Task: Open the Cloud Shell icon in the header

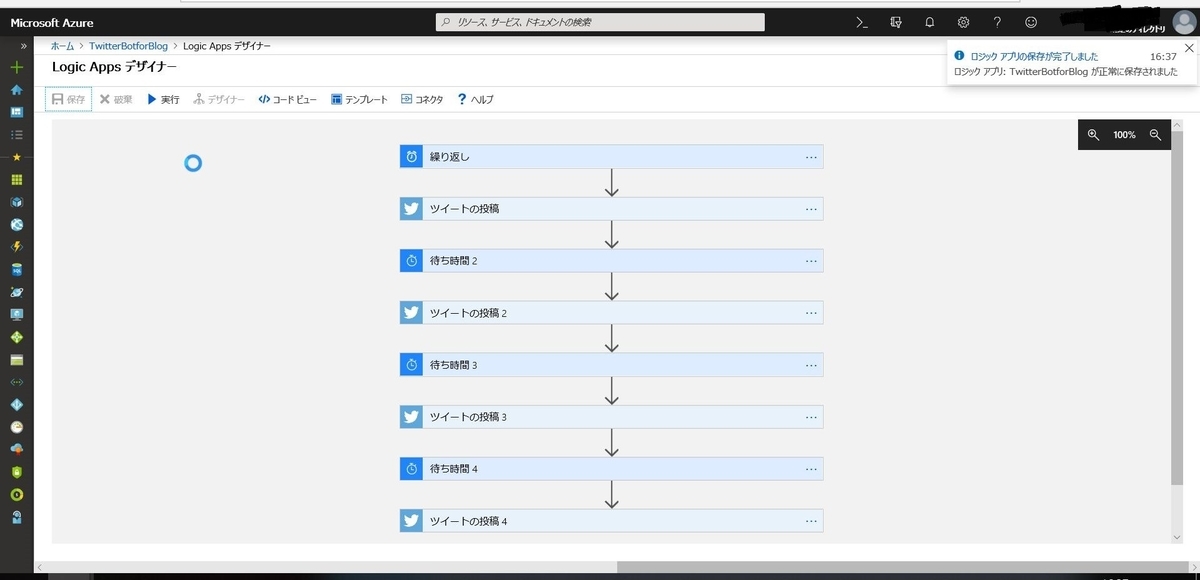Action: point(861,22)
